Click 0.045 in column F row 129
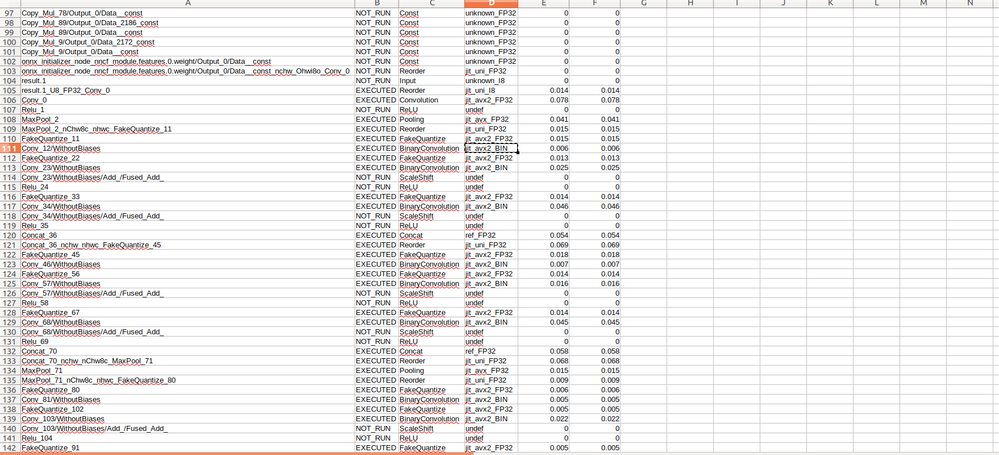 [x=595, y=322]
